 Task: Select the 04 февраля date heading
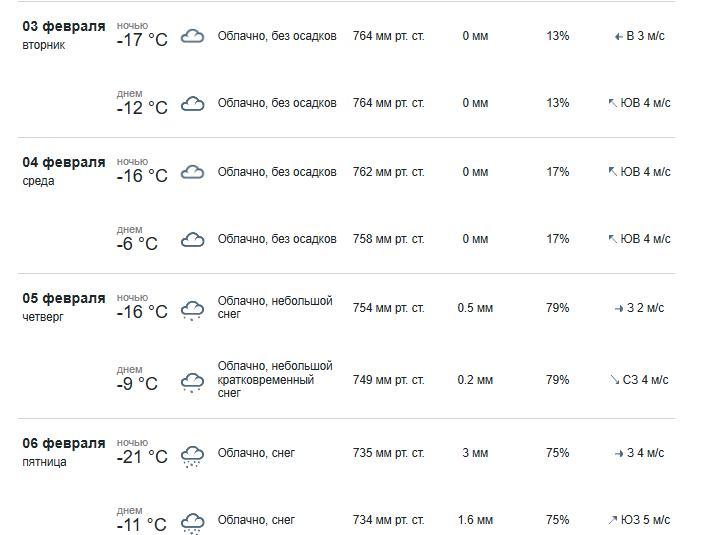[x=64, y=162]
